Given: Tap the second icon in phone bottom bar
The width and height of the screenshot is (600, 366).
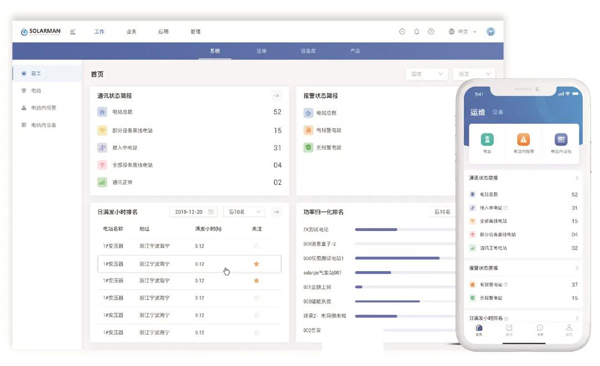Looking at the screenshot, I should 509,328.
